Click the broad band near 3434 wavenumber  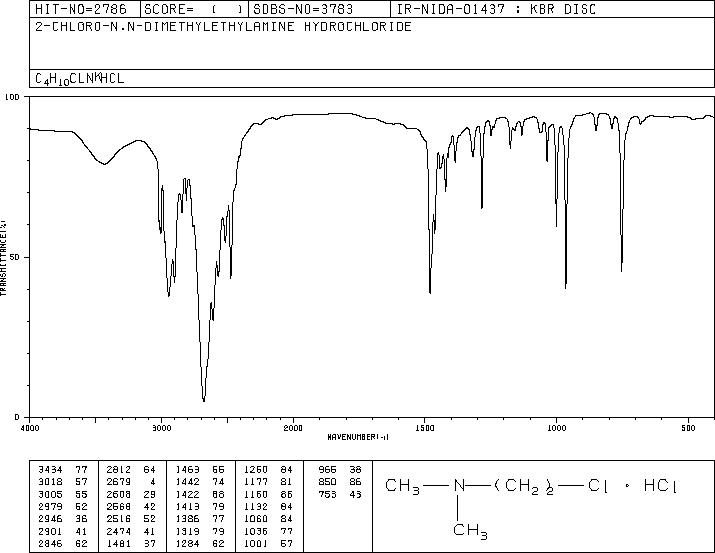click(104, 163)
